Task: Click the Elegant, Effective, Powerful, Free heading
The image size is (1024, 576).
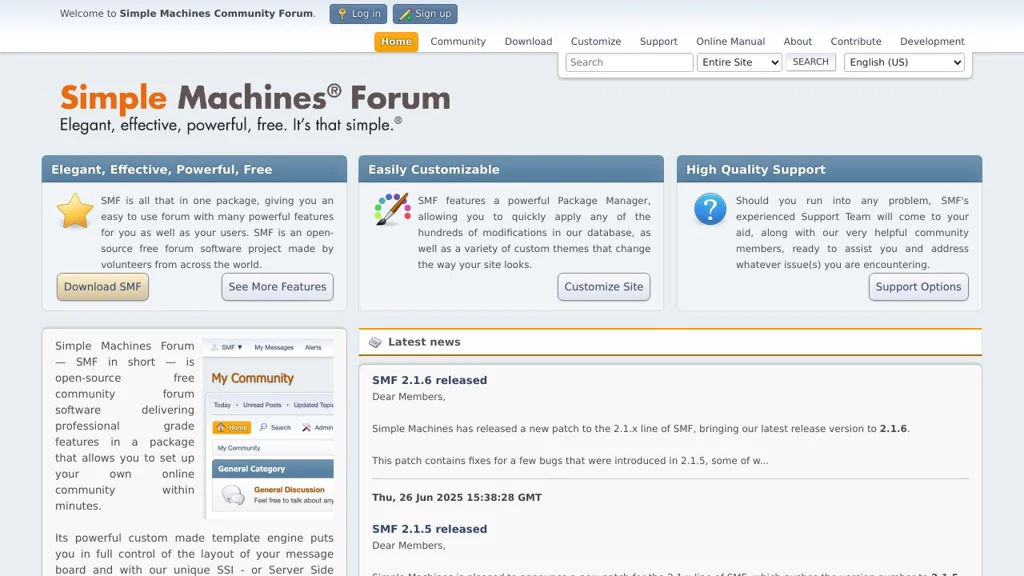Action: (x=161, y=170)
